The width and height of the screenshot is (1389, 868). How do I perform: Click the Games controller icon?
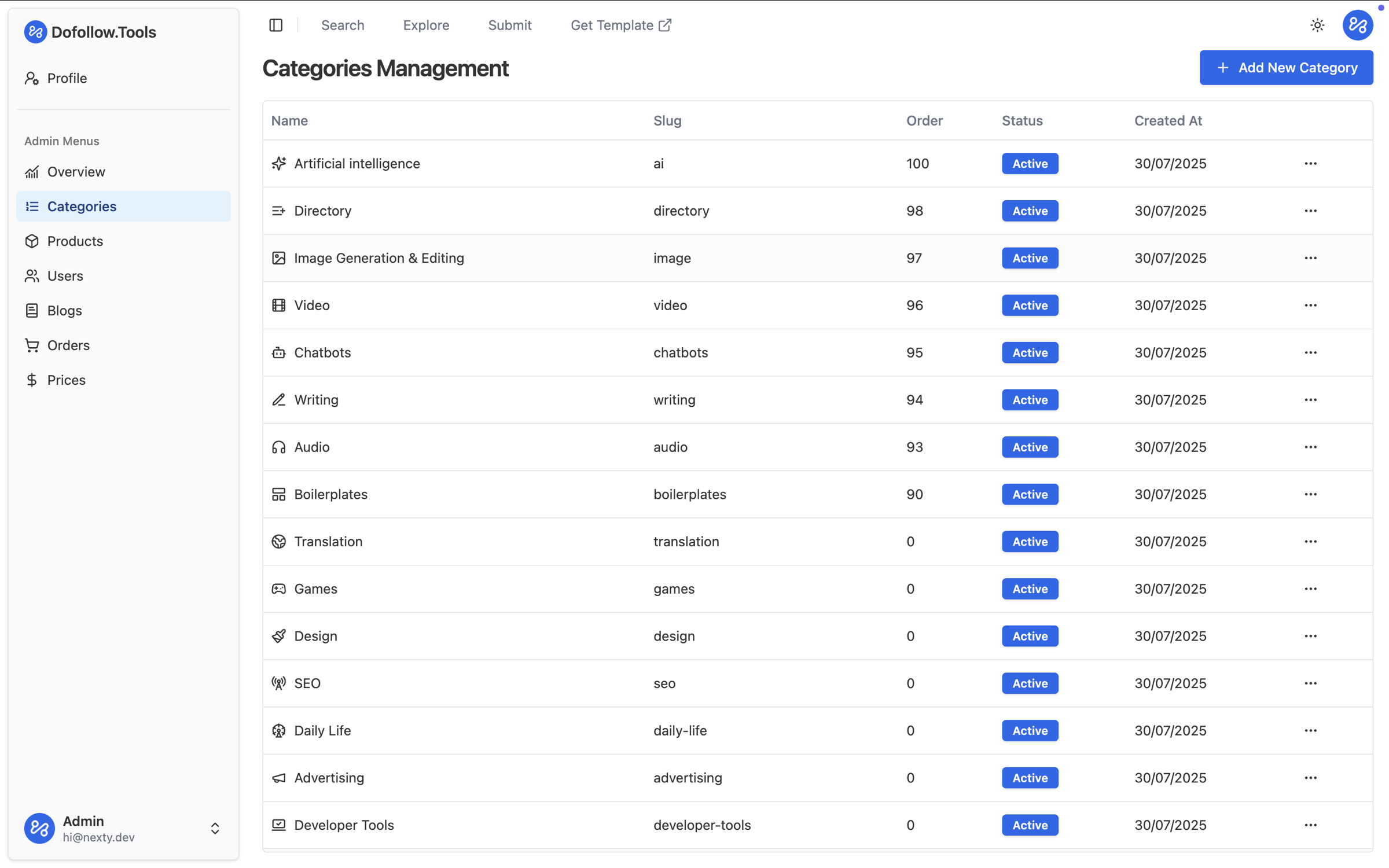[279, 589]
